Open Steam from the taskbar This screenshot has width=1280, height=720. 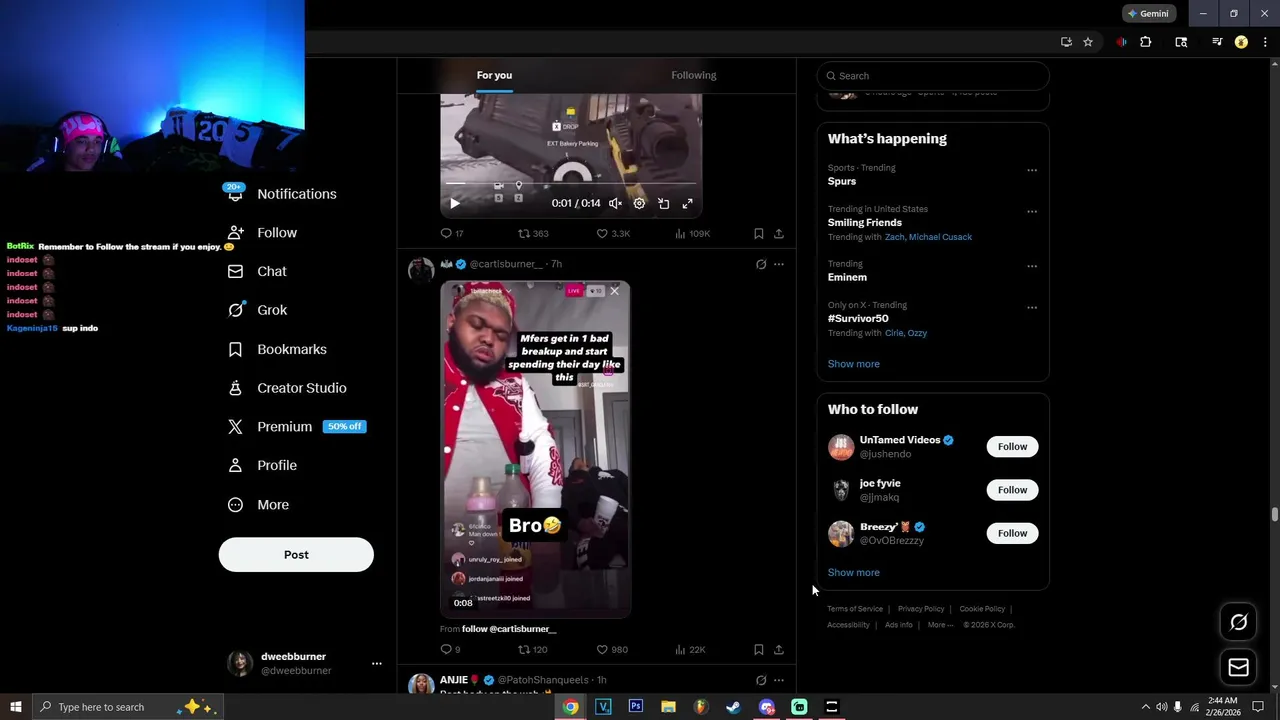tap(733, 707)
